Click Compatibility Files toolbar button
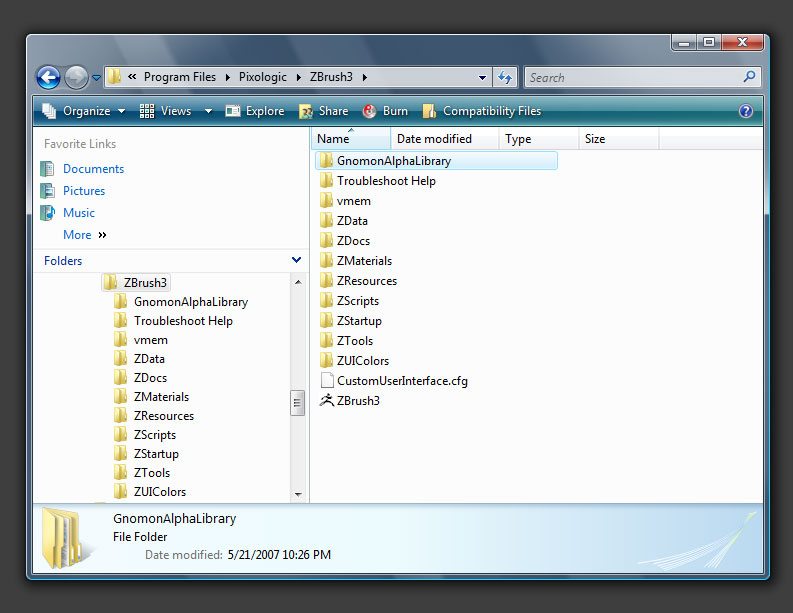The width and height of the screenshot is (793, 613). [482, 111]
